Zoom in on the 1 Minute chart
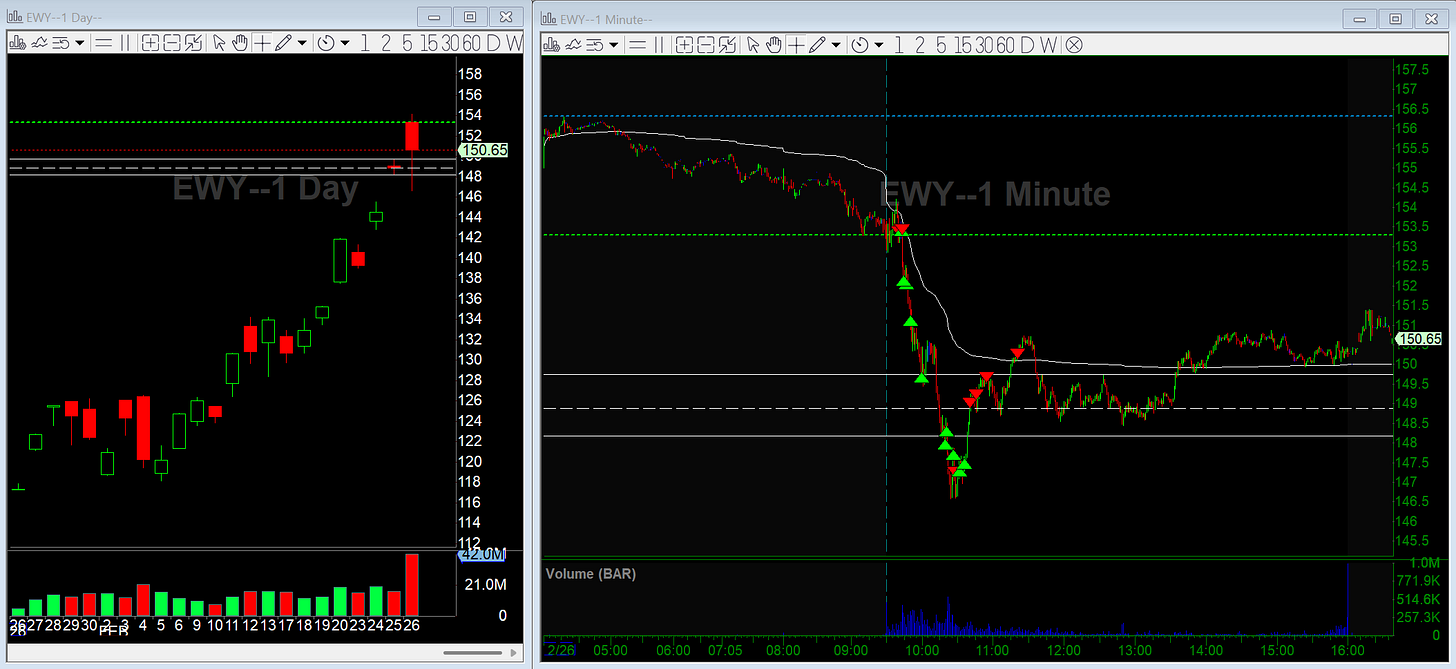This screenshot has height=669, width=1456. tap(684, 45)
